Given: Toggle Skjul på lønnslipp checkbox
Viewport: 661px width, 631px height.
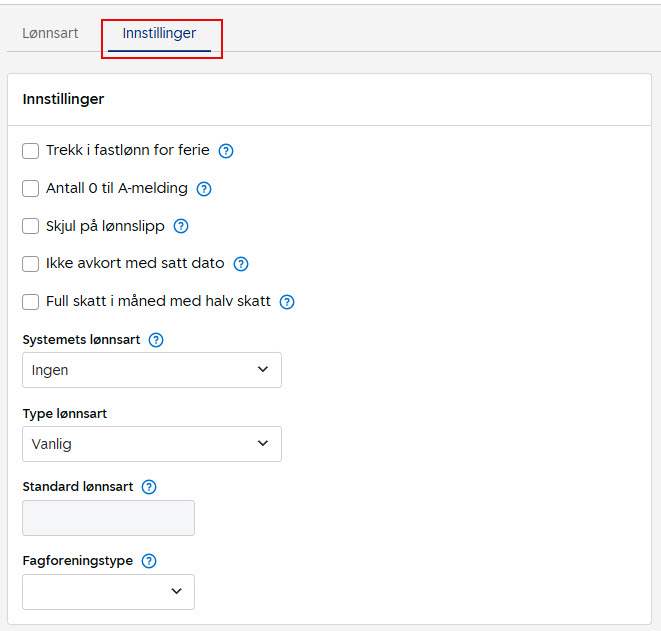Looking at the screenshot, I should tap(31, 226).
